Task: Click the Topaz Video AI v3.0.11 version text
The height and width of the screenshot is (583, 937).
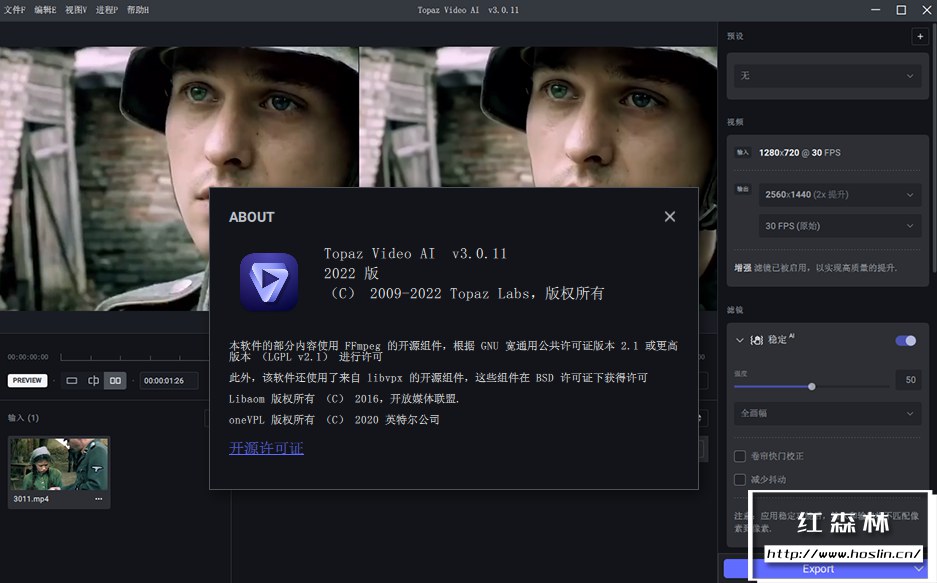Action: pyautogui.click(x=415, y=254)
